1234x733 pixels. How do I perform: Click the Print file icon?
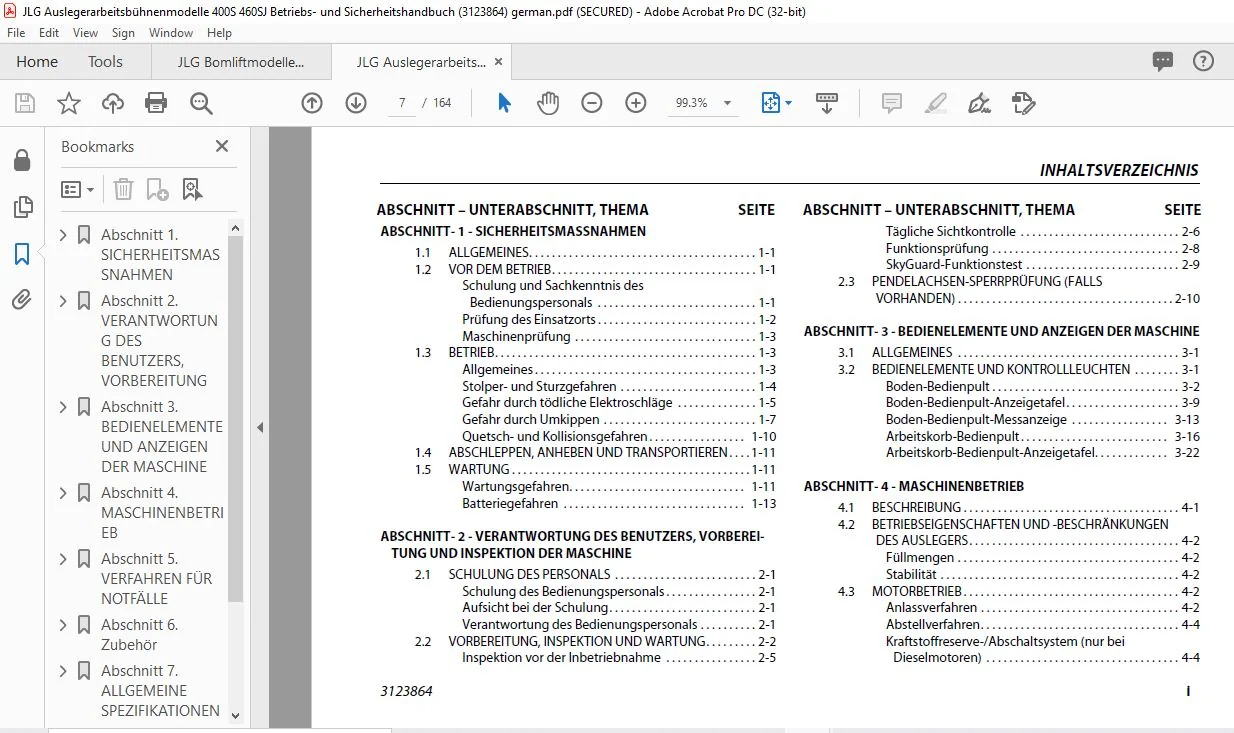tap(156, 102)
